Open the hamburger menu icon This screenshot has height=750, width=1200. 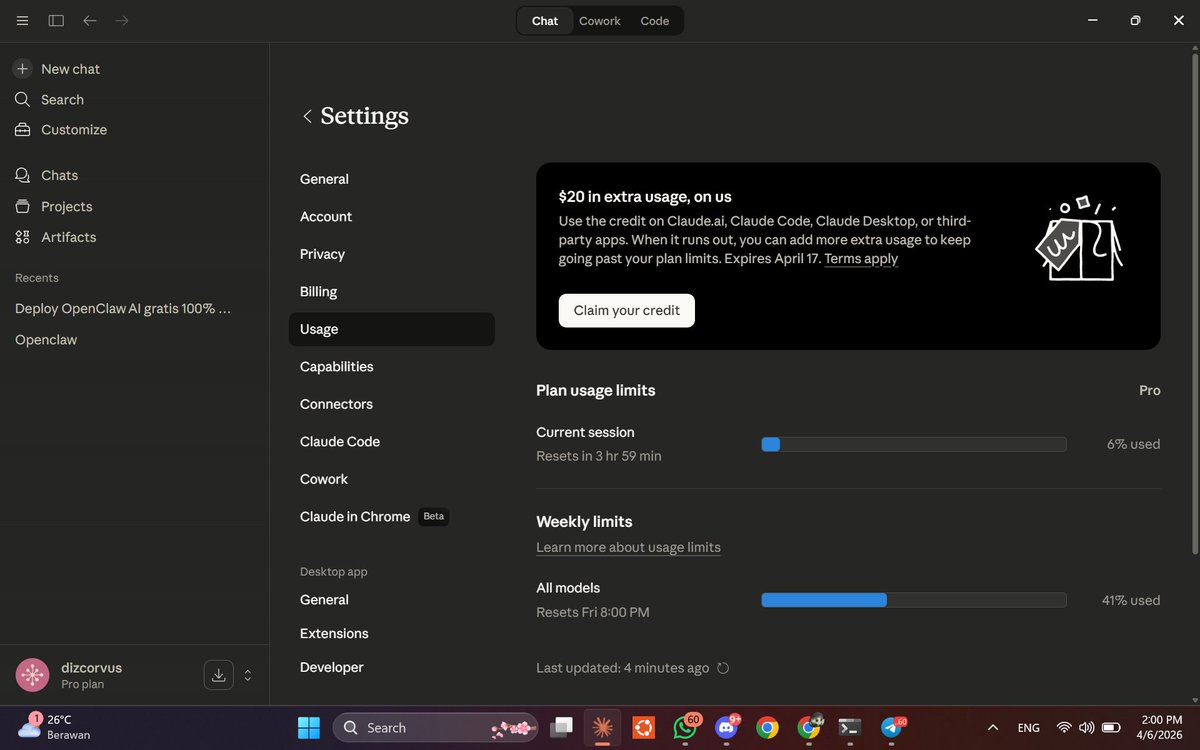[22, 20]
